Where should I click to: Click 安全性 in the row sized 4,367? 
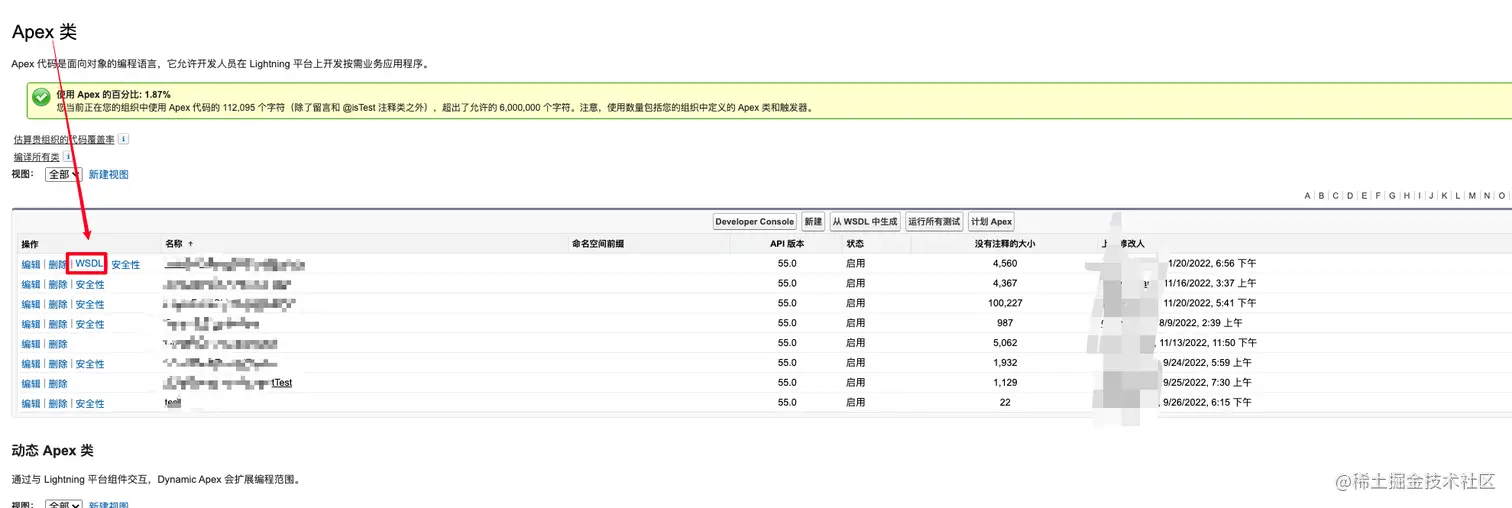(x=90, y=284)
